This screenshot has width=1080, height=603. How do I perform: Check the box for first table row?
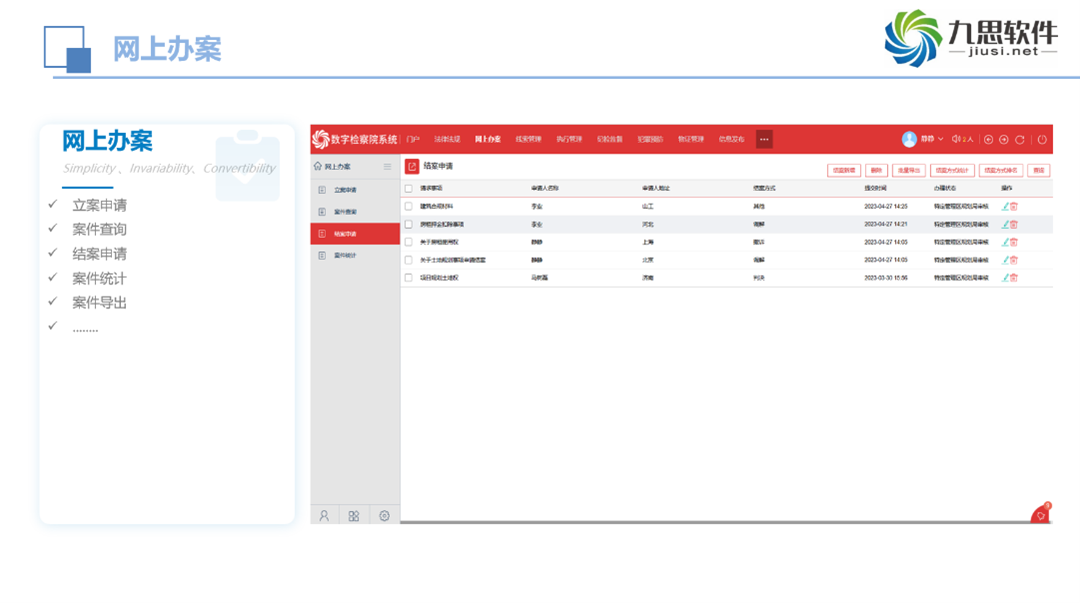pyautogui.click(x=408, y=207)
